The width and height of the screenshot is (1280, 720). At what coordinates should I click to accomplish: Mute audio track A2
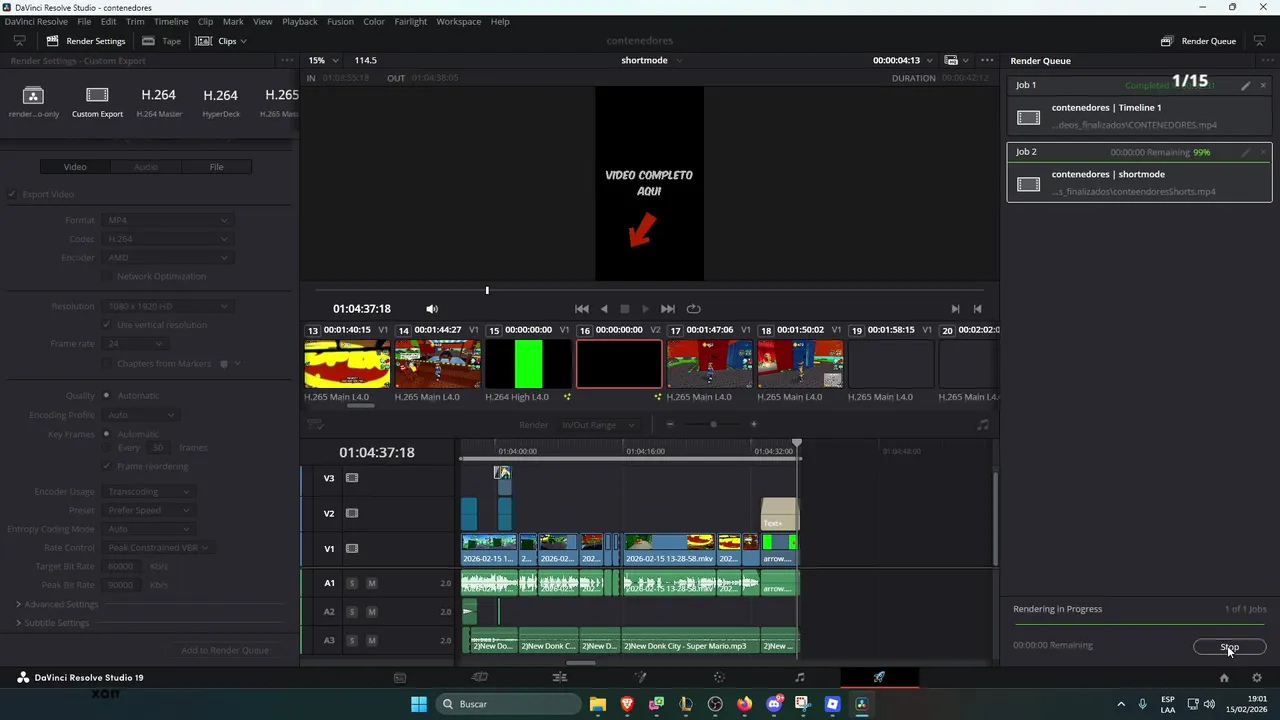coord(371,612)
